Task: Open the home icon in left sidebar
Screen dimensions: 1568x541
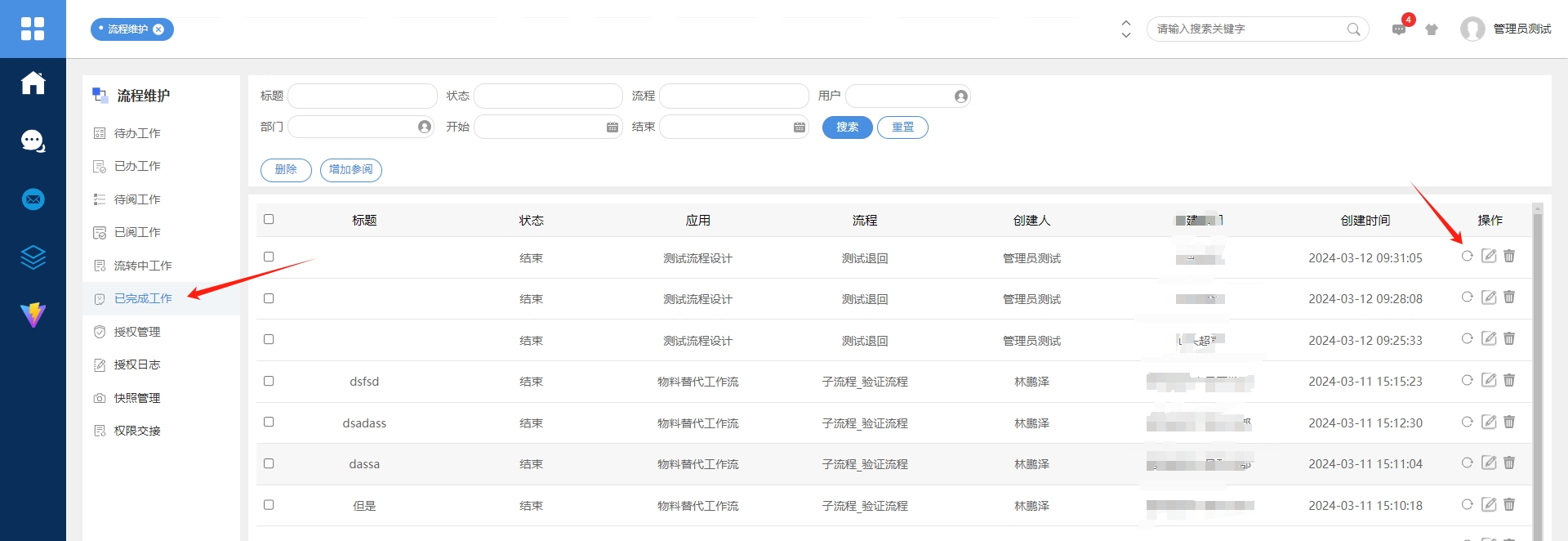Action: click(33, 83)
